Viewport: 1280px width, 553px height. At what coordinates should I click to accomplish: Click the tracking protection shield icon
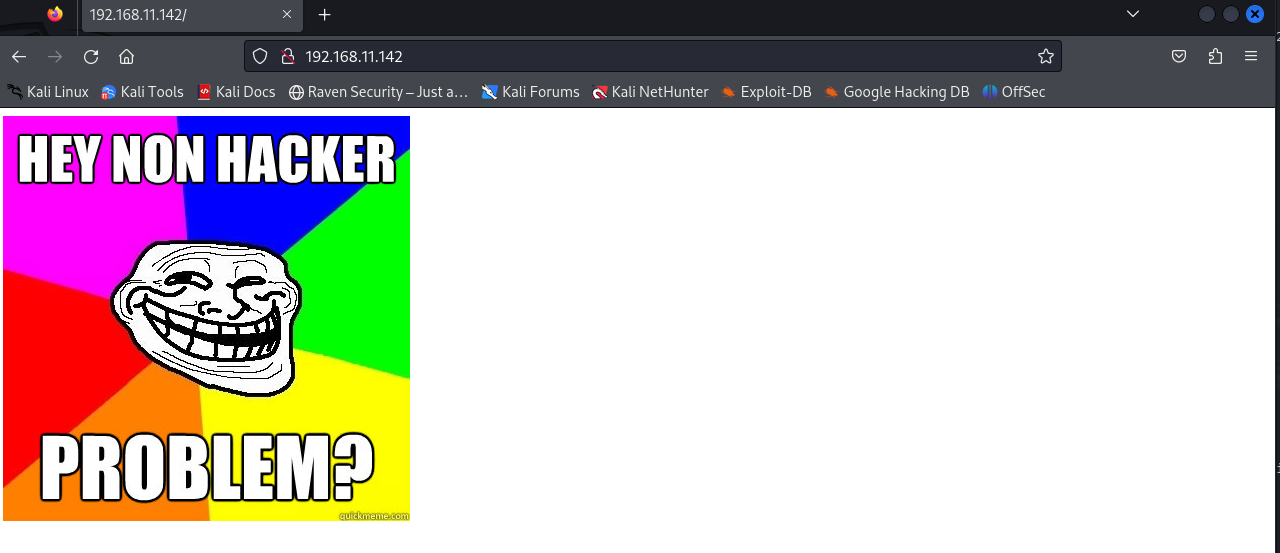tap(260, 57)
